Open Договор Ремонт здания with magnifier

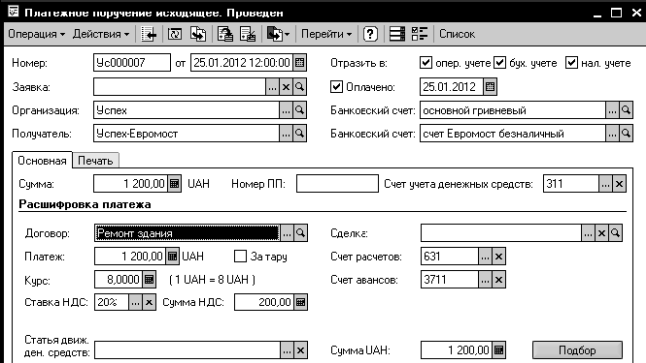pyautogui.click(x=300, y=233)
